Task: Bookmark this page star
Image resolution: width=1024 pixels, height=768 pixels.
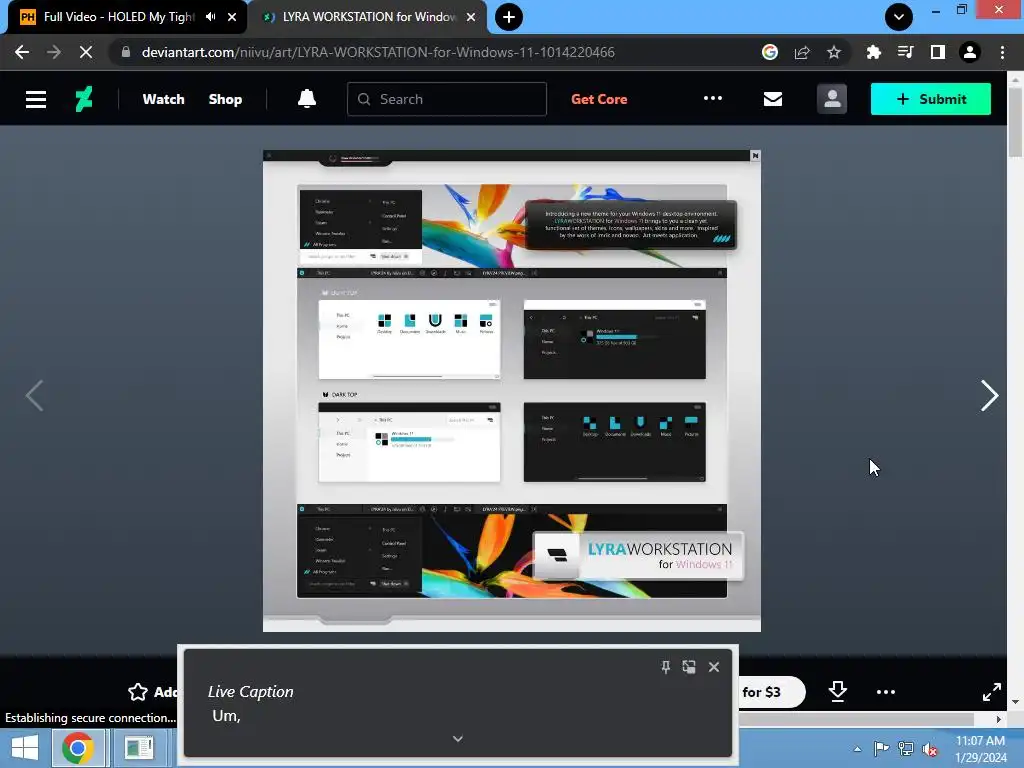Action: (834, 52)
